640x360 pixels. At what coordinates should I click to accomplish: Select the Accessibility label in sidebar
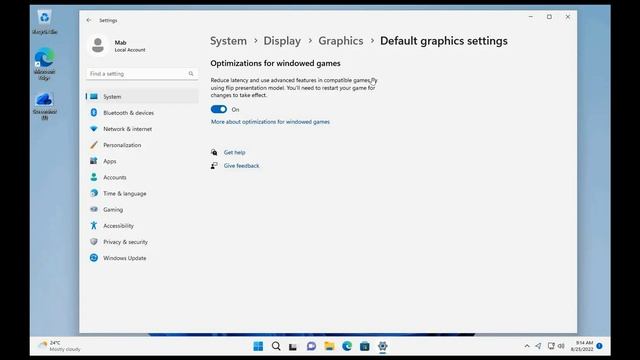pos(118,226)
